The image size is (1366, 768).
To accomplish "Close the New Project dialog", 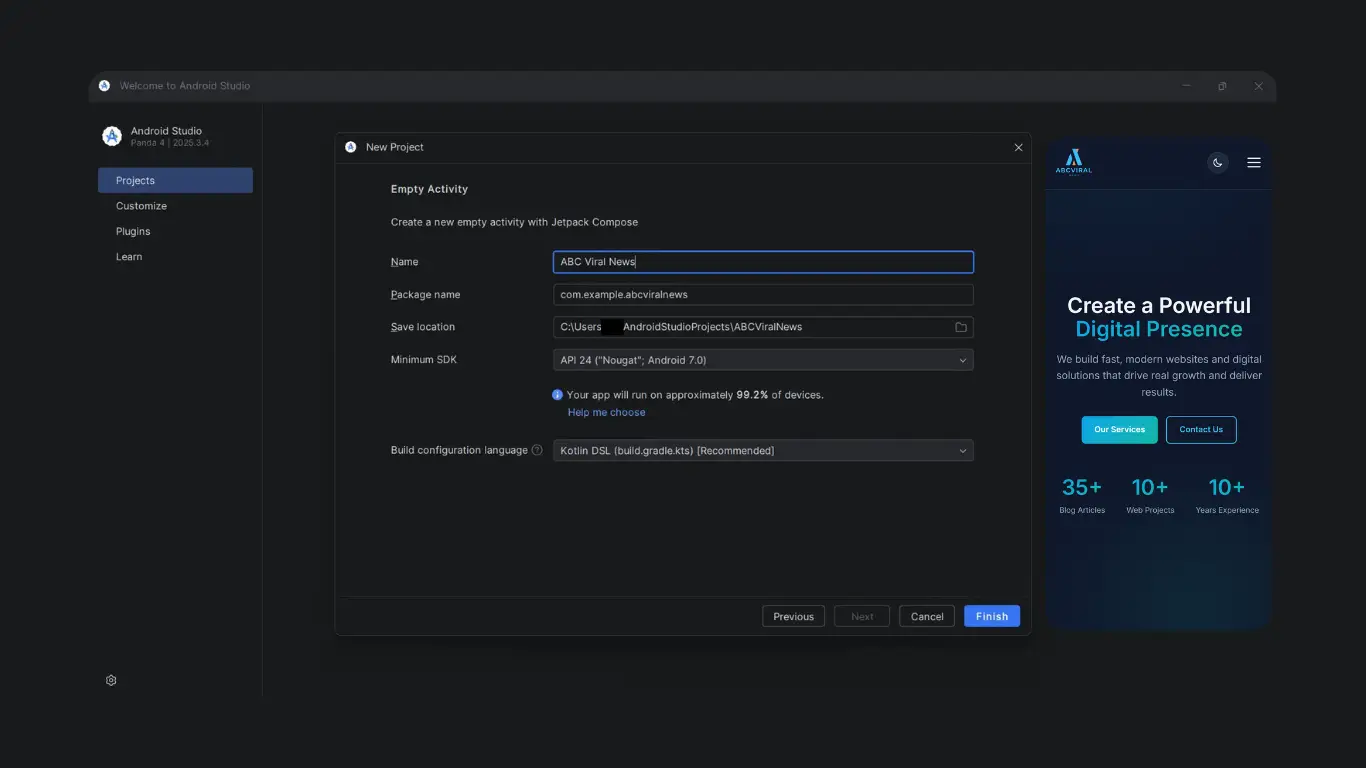I will point(1018,147).
